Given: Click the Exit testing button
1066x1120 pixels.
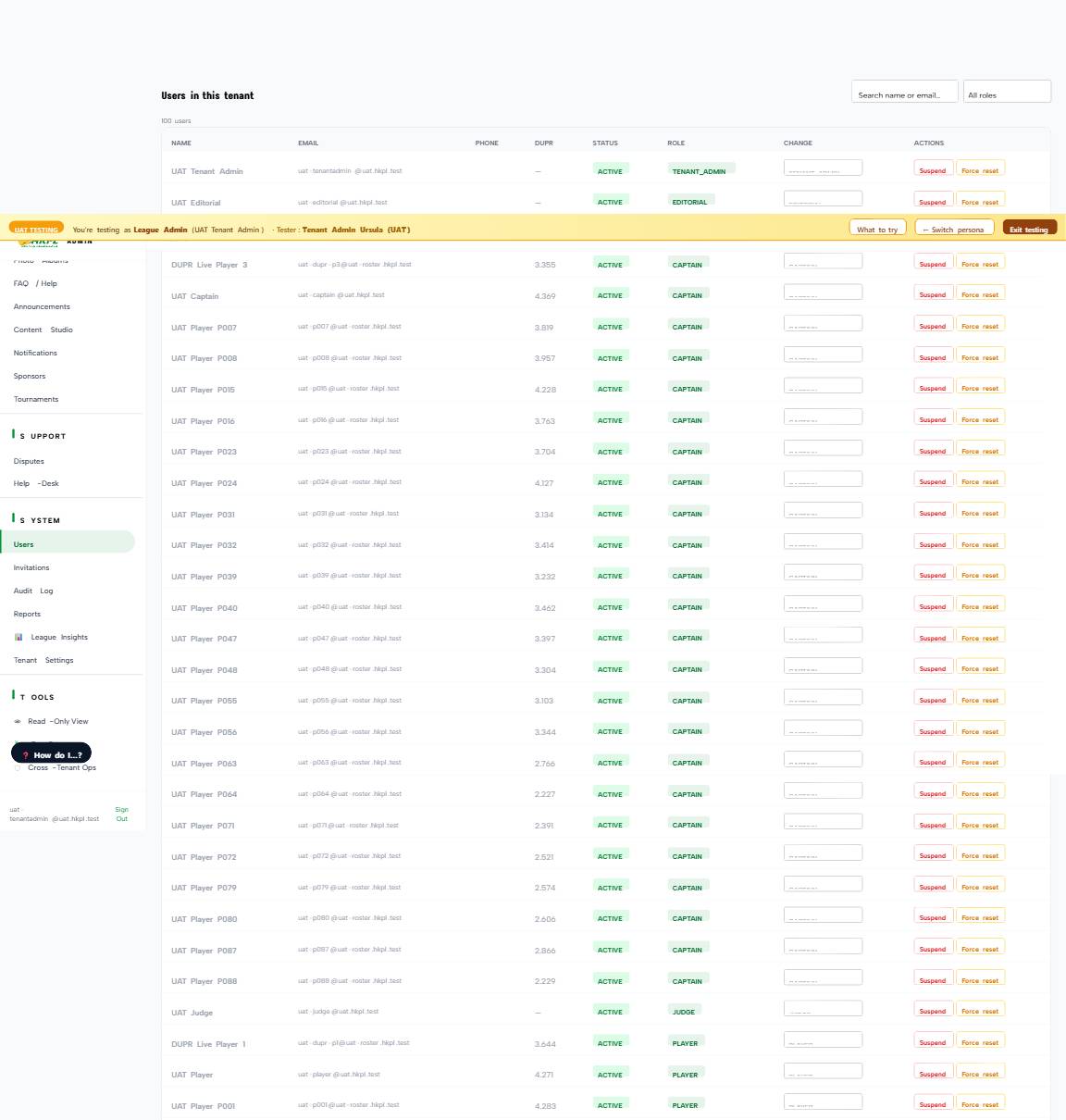Looking at the screenshot, I should pyautogui.click(x=1029, y=228).
